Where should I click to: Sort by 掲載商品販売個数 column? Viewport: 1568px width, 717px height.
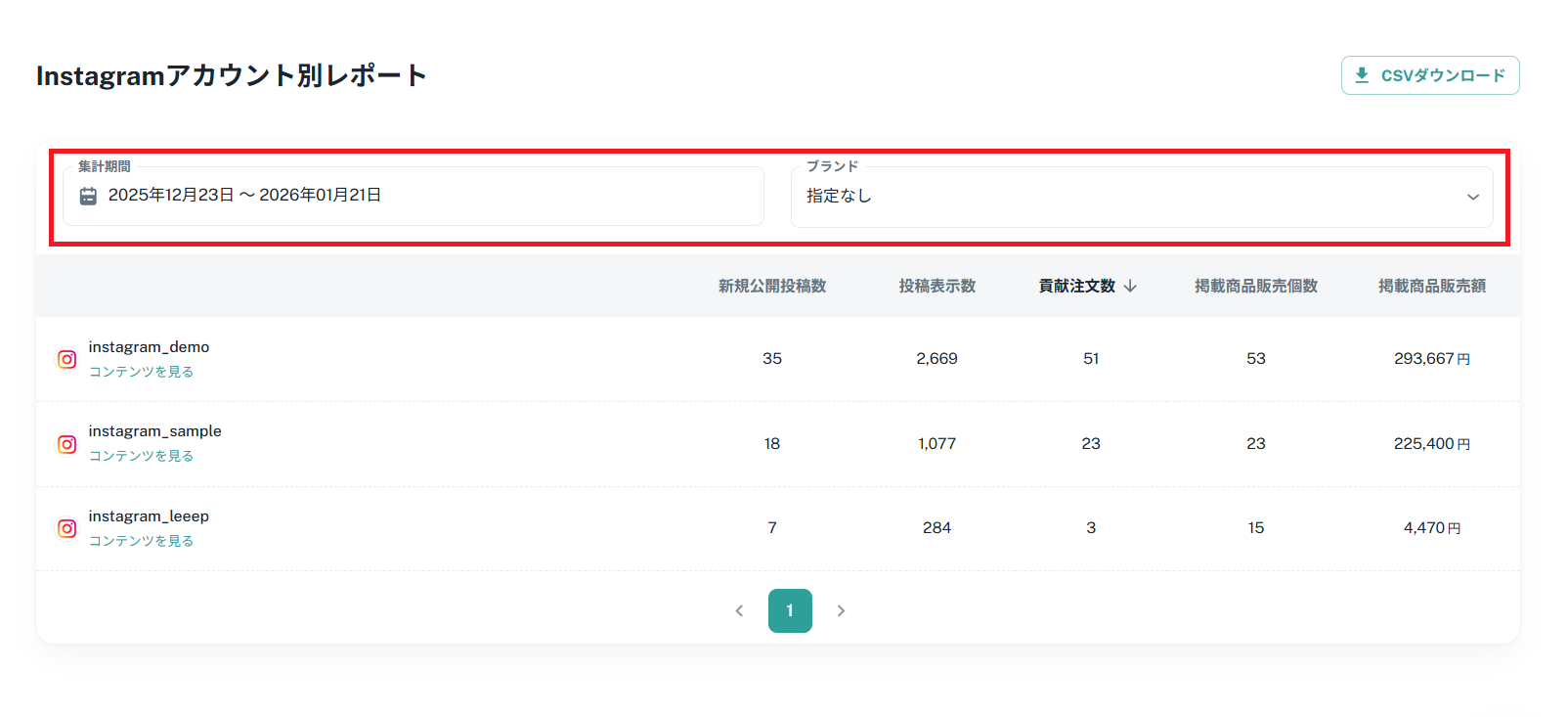coord(1255,286)
